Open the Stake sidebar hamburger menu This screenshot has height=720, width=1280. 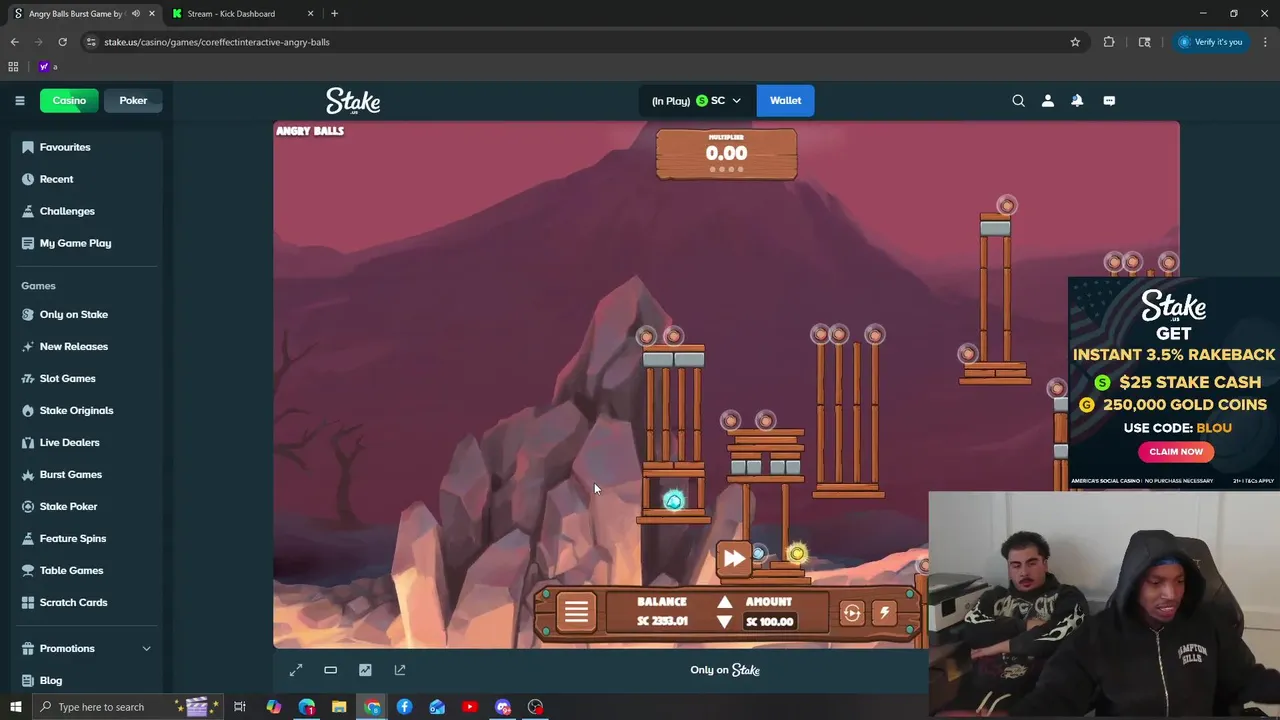(19, 100)
